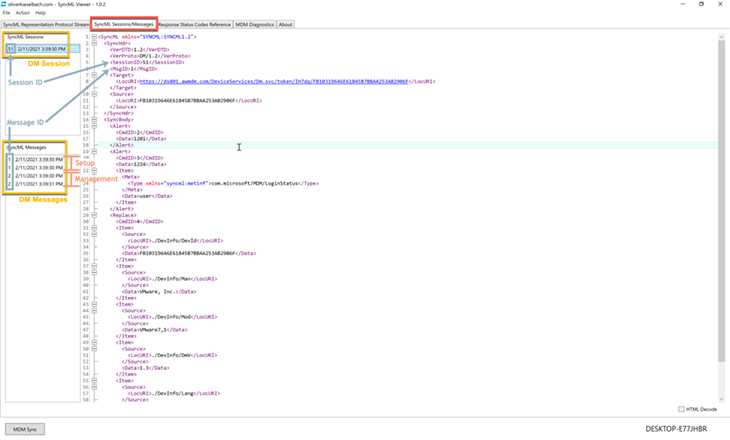The width and height of the screenshot is (730, 440).
Task: Select session 51 in SyncML Sessions list
Action: point(40,48)
